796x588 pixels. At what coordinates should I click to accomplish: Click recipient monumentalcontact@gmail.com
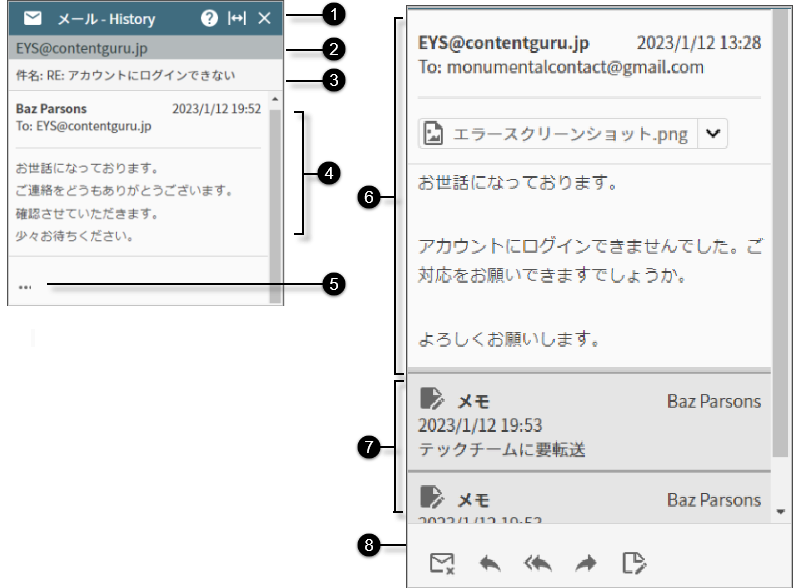(575, 67)
